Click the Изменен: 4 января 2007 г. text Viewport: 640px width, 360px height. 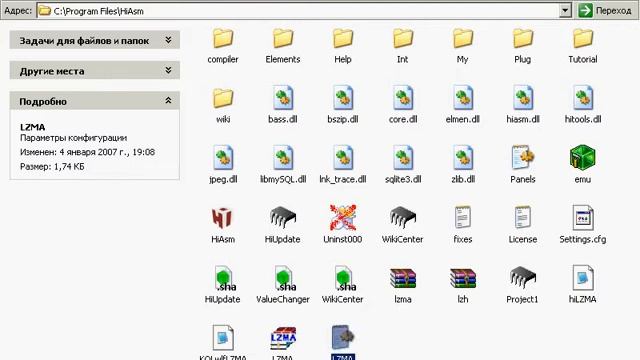87,152
